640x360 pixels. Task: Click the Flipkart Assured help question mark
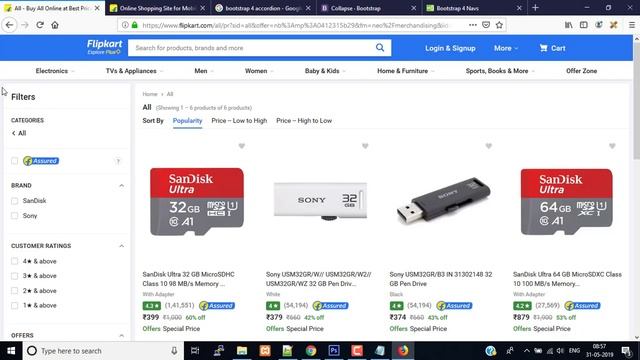pos(118,161)
